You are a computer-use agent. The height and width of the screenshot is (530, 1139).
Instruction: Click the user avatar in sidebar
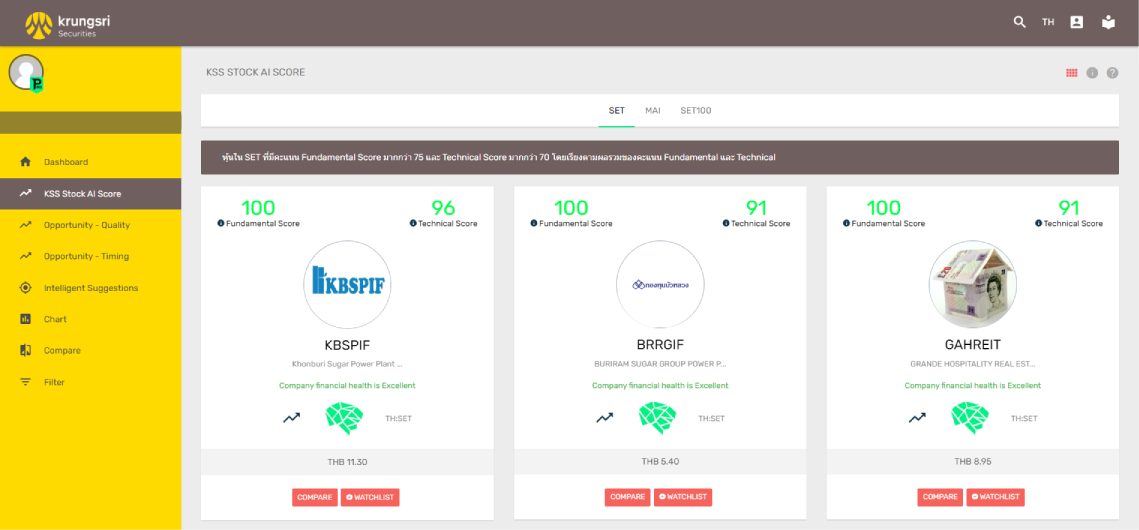(x=26, y=73)
